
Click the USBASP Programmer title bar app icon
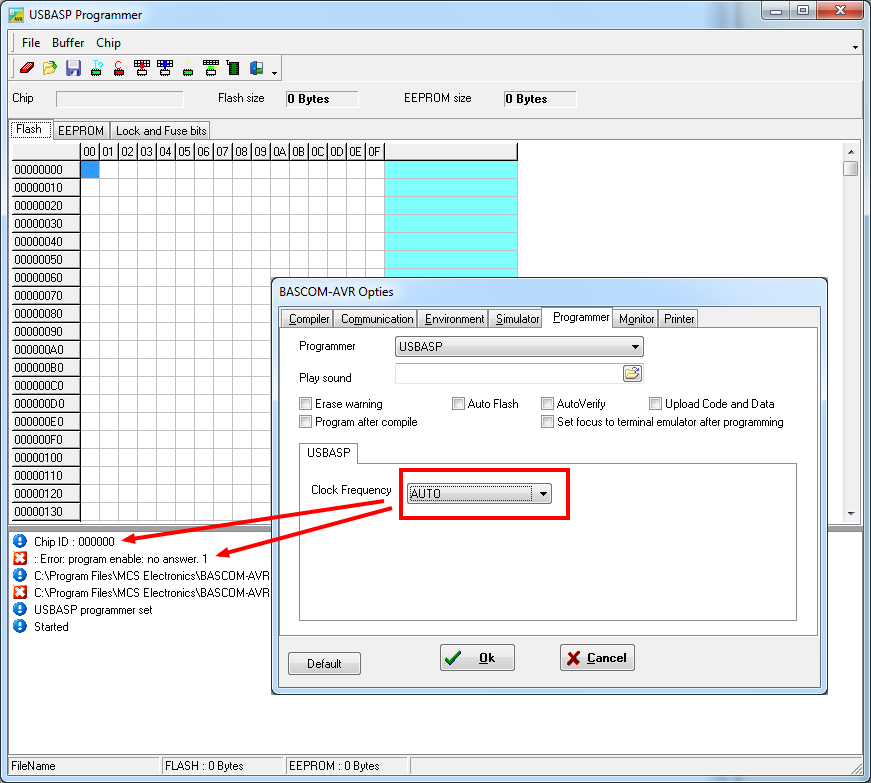[16, 15]
